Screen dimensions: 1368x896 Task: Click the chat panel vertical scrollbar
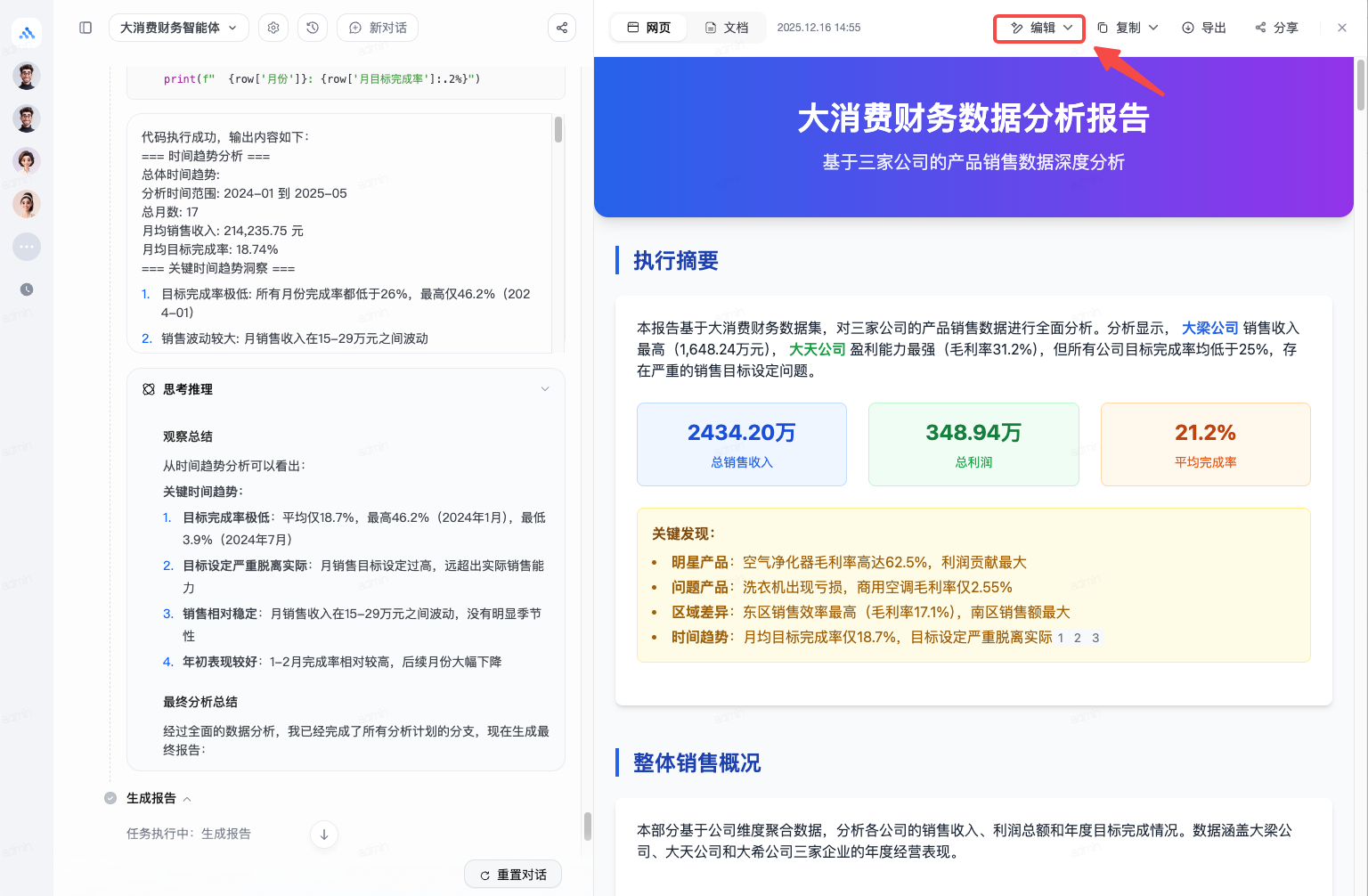click(588, 826)
